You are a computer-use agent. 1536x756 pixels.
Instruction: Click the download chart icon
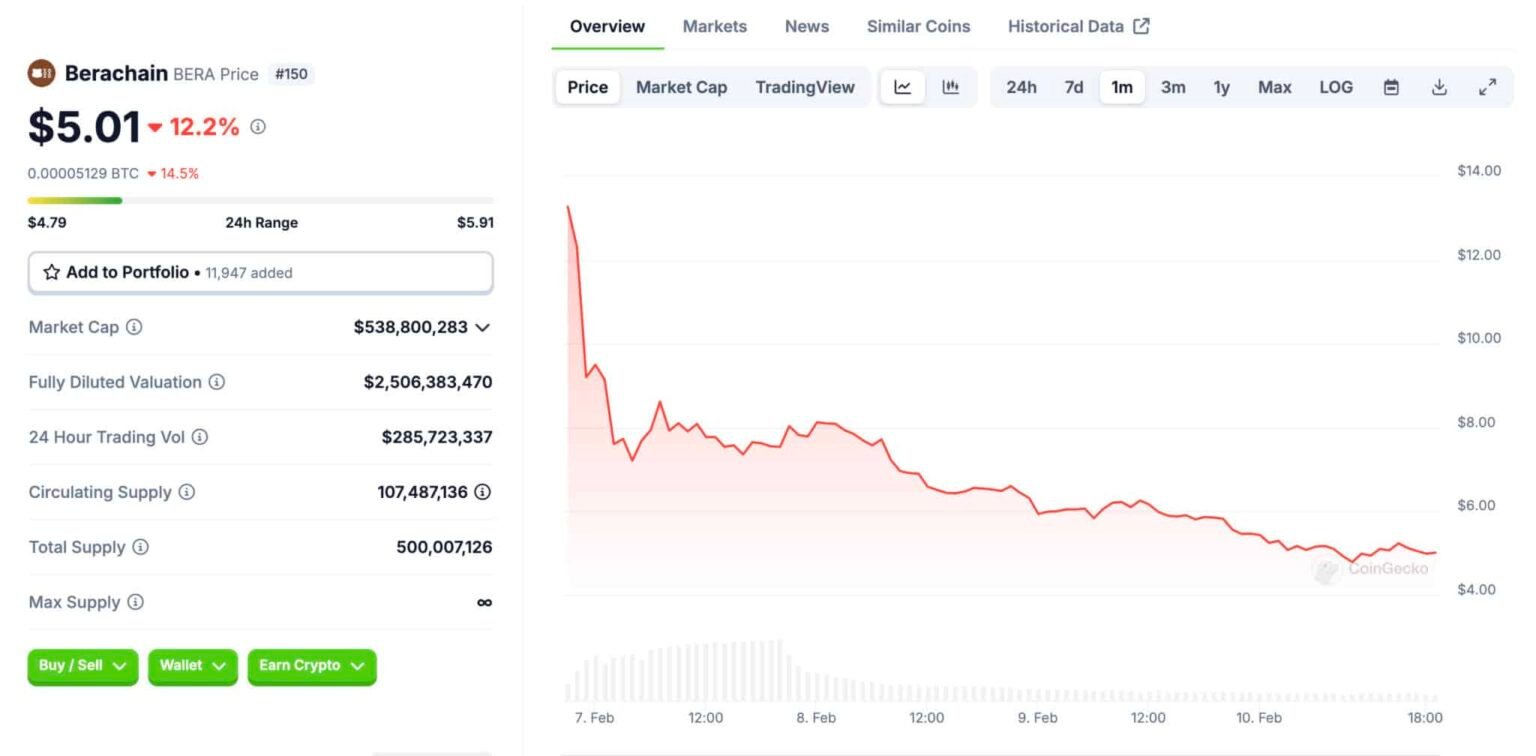coord(1439,87)
